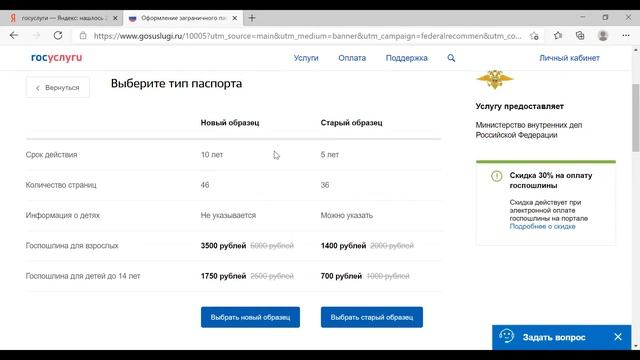Reload the page with refresh icon

pyautogui.click(x=58, y=36)
